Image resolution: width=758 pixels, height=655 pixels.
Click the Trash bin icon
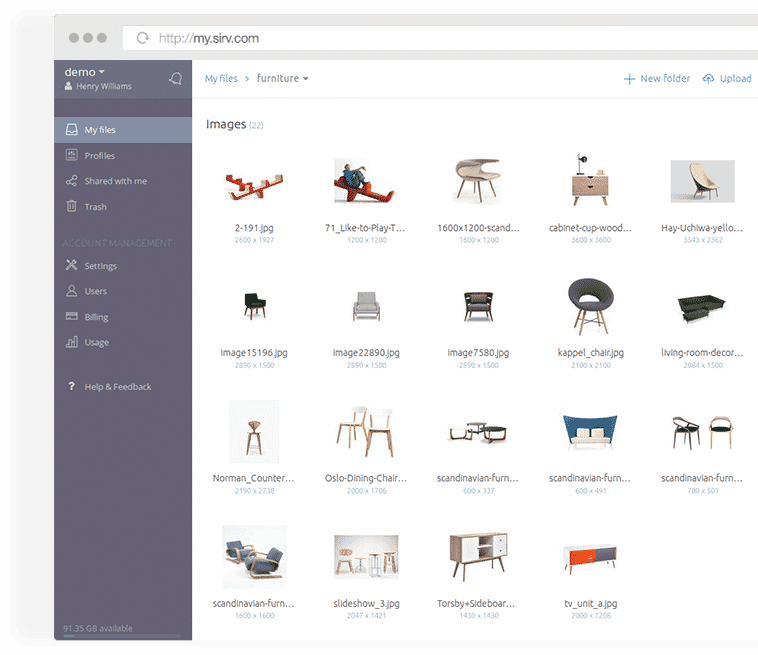click(x=71, y=206)
